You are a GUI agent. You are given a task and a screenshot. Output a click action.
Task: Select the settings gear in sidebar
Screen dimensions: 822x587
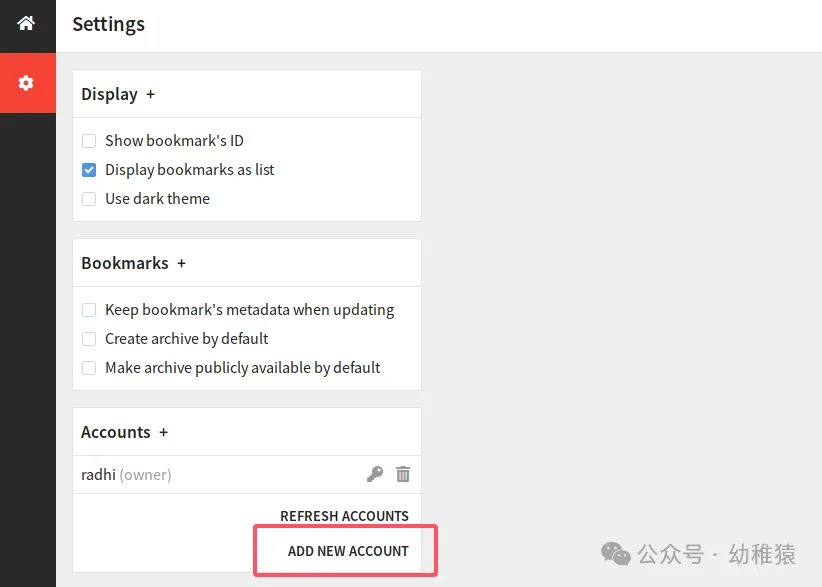pyautogui.click(x=26, y=83)
